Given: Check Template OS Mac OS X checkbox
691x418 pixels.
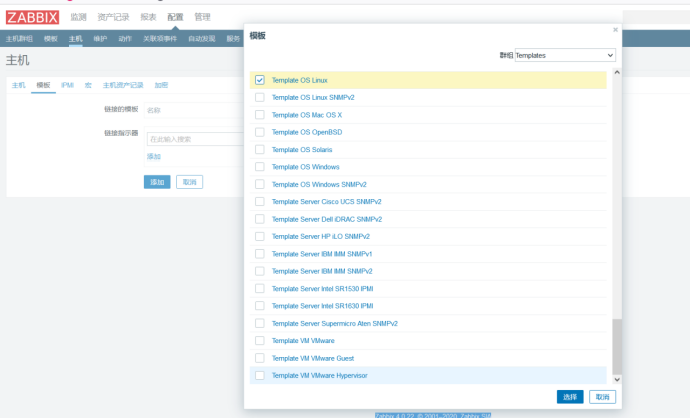Looking at the screenshot, I should coord(260,115).
